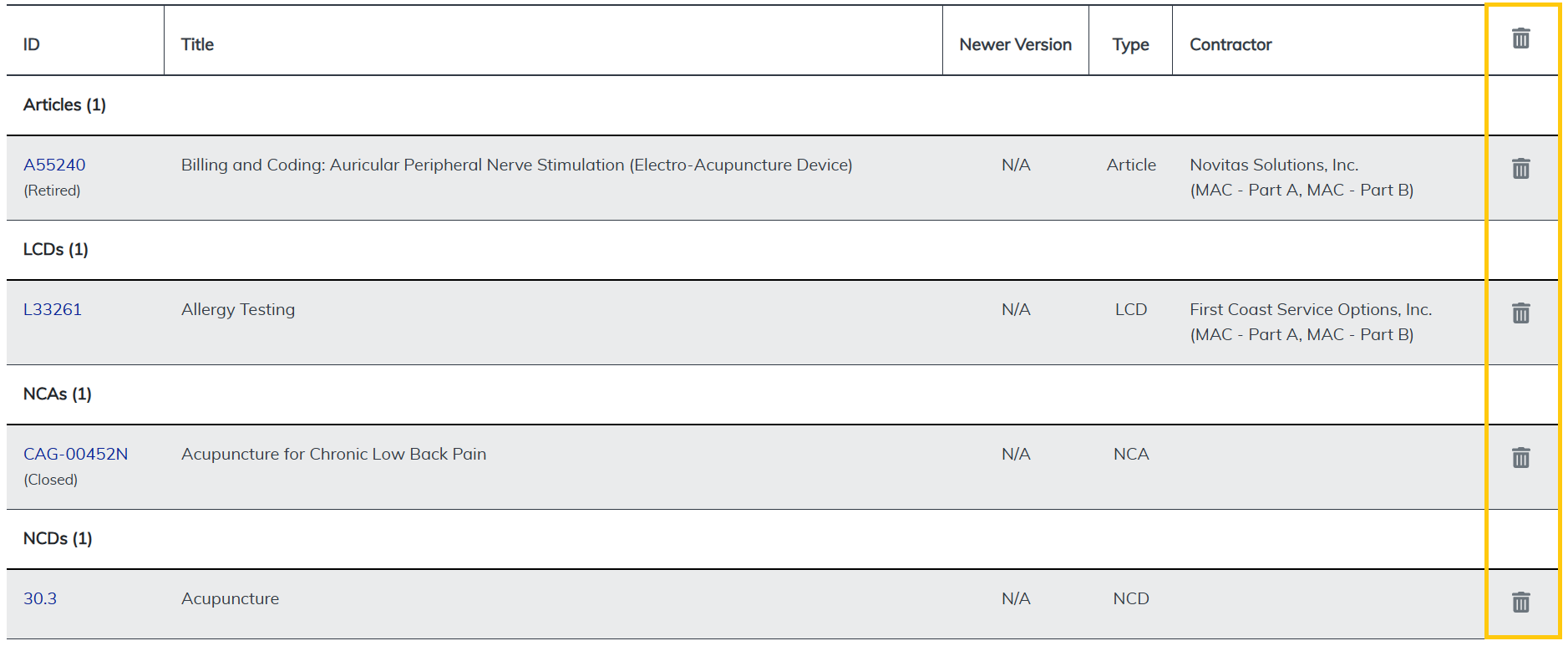Remove the 30.3 Acupuncture NCD row

coord(1520,603)
